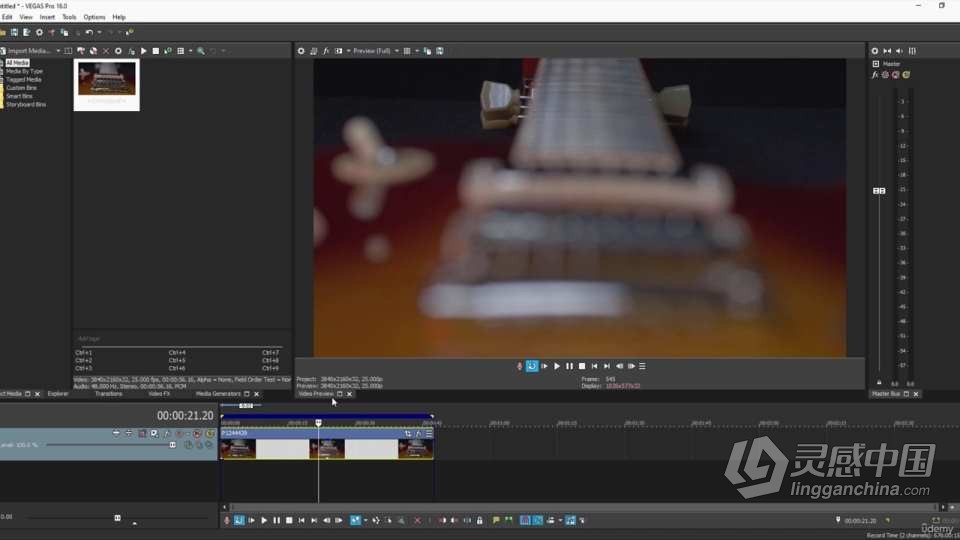The width and height of the screenshot is (960, 540).
Task: Adjust the playback Rate slider handle
Action: 118,518
